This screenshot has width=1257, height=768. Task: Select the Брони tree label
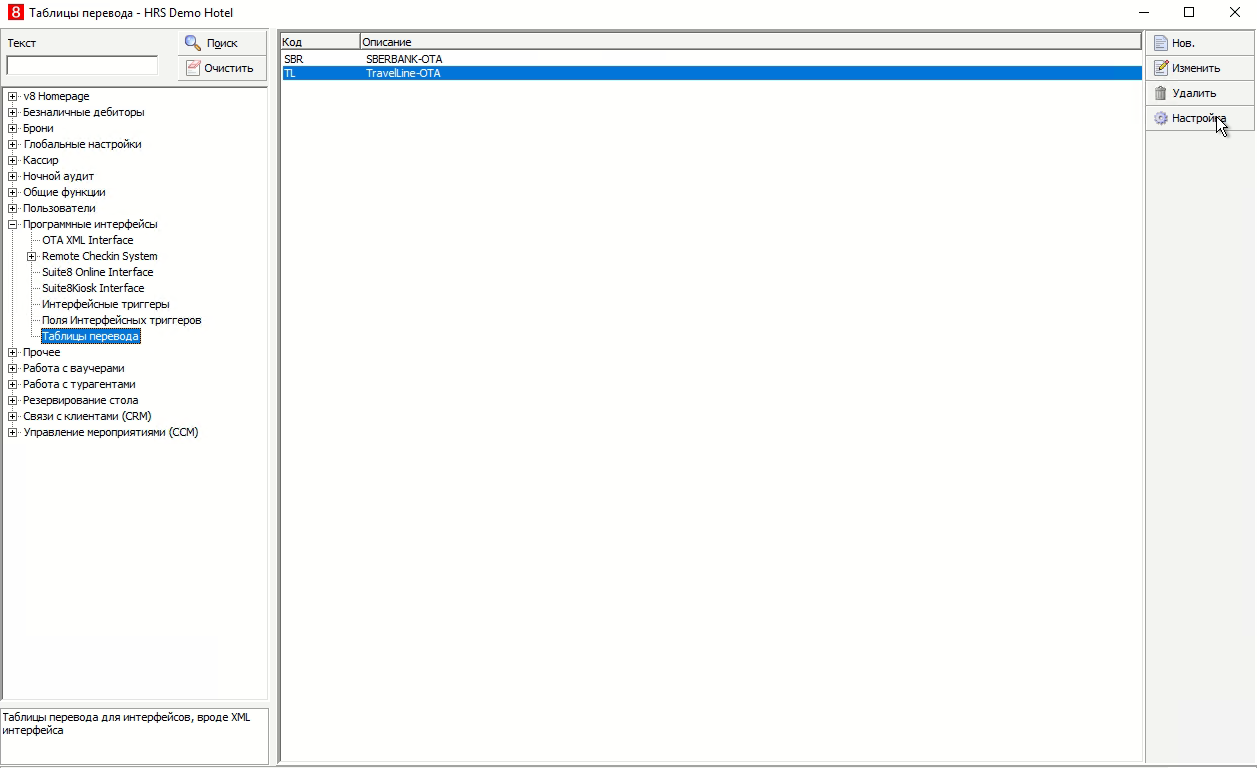tap(39, 128)
